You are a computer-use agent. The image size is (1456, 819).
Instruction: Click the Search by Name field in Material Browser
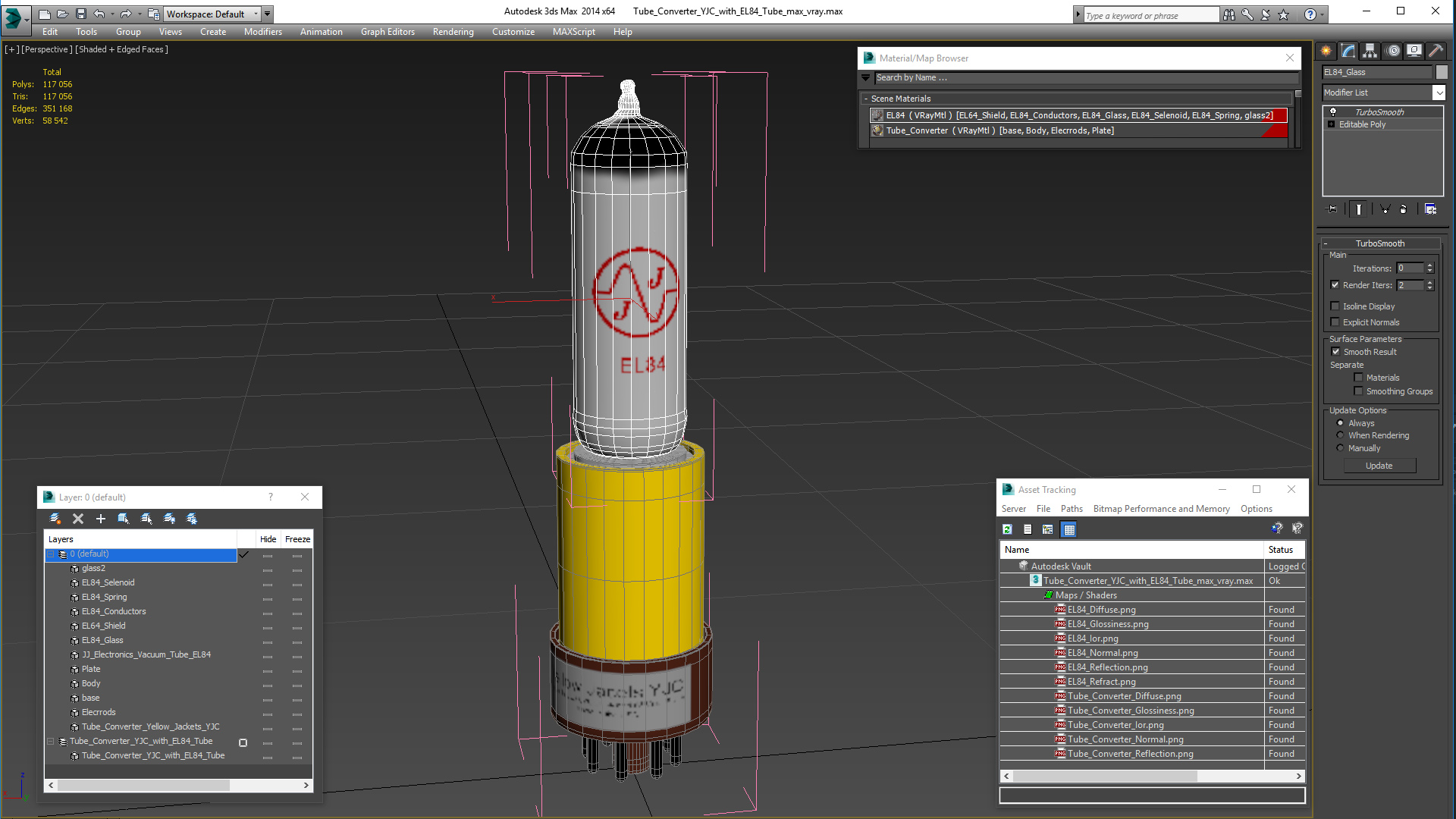[x=1086, y=78]
